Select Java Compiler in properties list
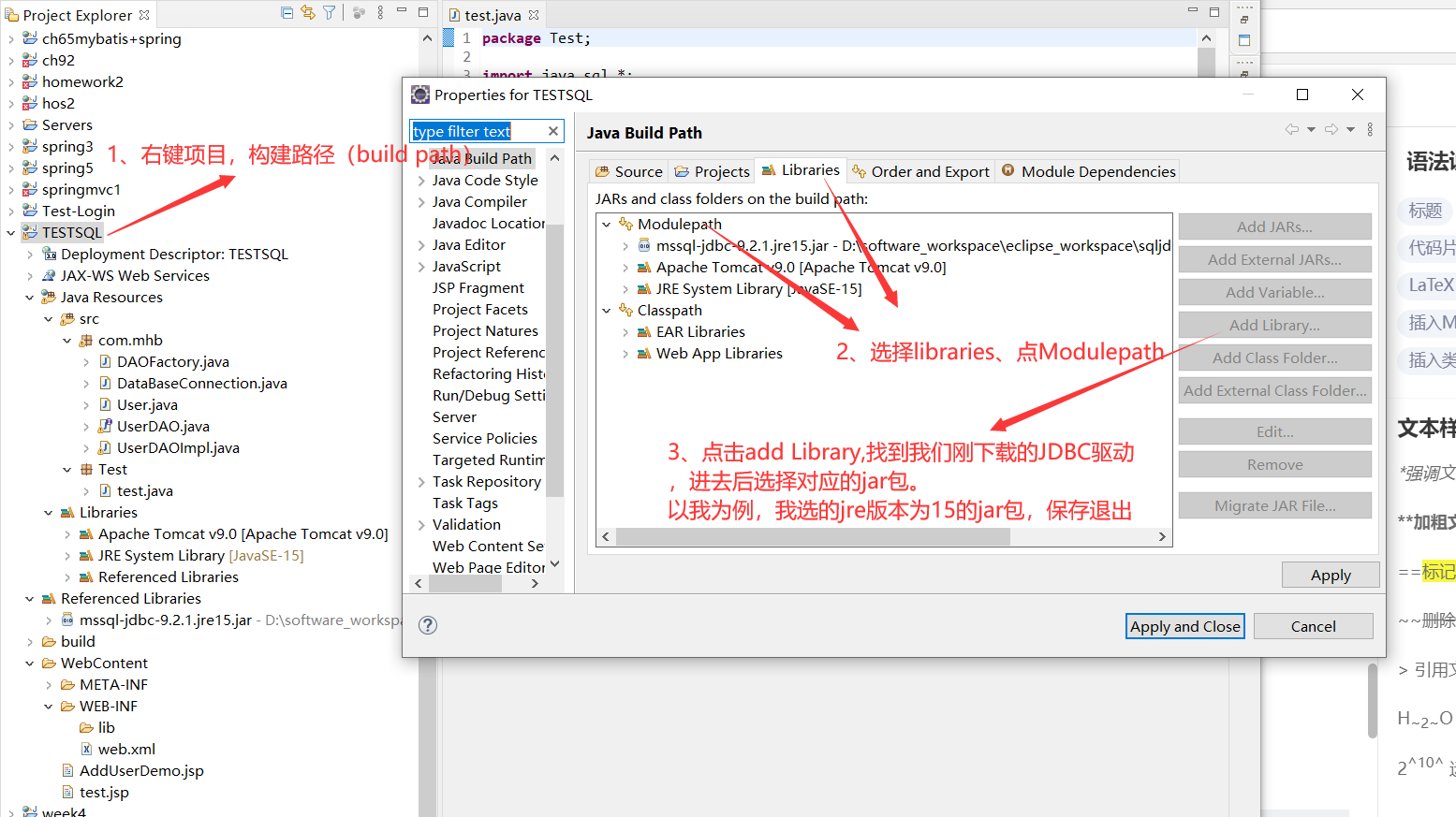This screenshot has width=1456, height=817. pos(479,202)
